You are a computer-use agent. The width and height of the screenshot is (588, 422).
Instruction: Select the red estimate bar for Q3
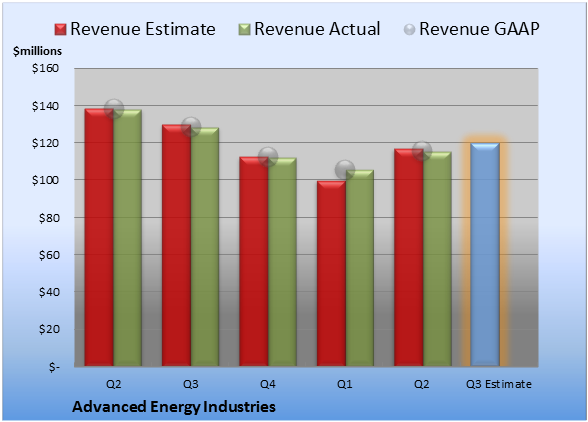[177, 245]
